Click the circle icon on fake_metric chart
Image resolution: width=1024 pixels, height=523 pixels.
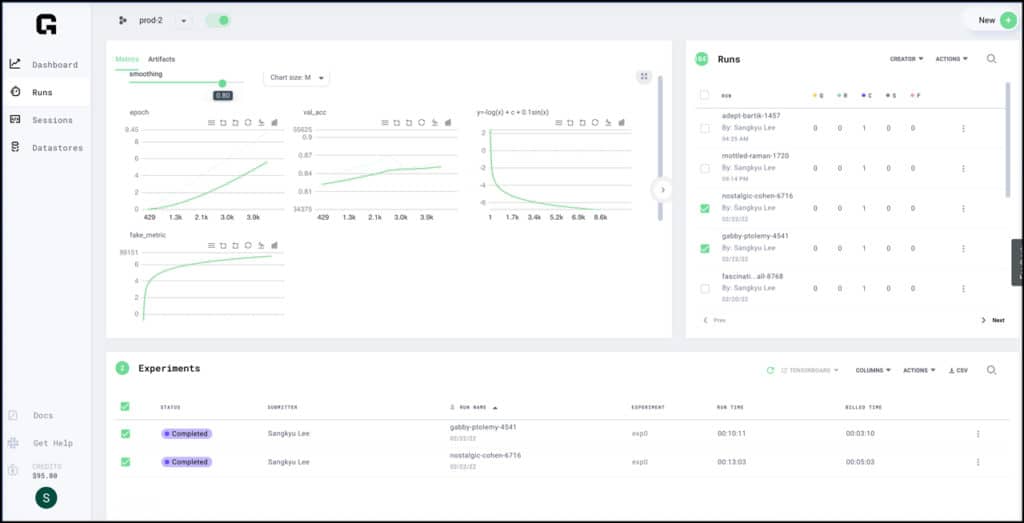pos(248,246)
